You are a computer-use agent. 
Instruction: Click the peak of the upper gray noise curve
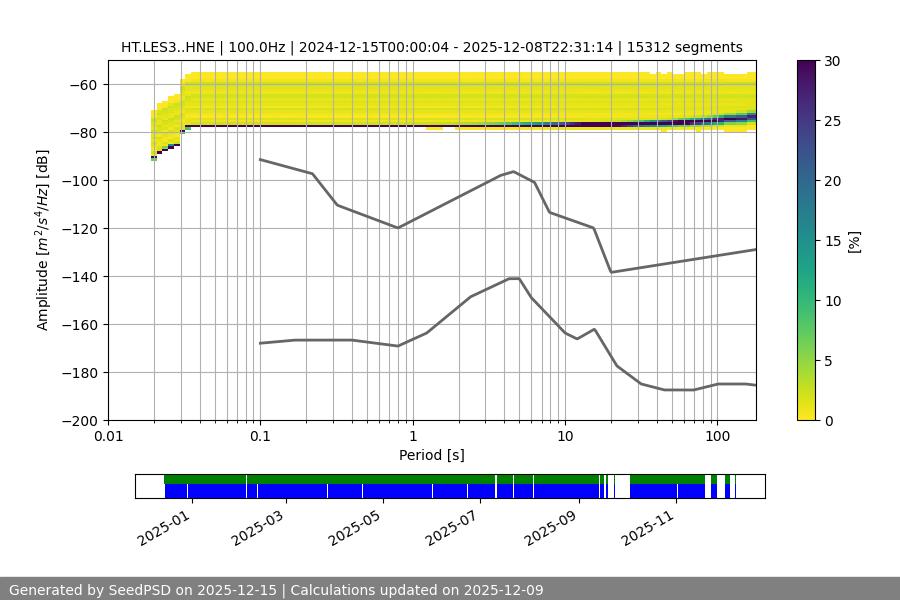(x=514, y=171)
